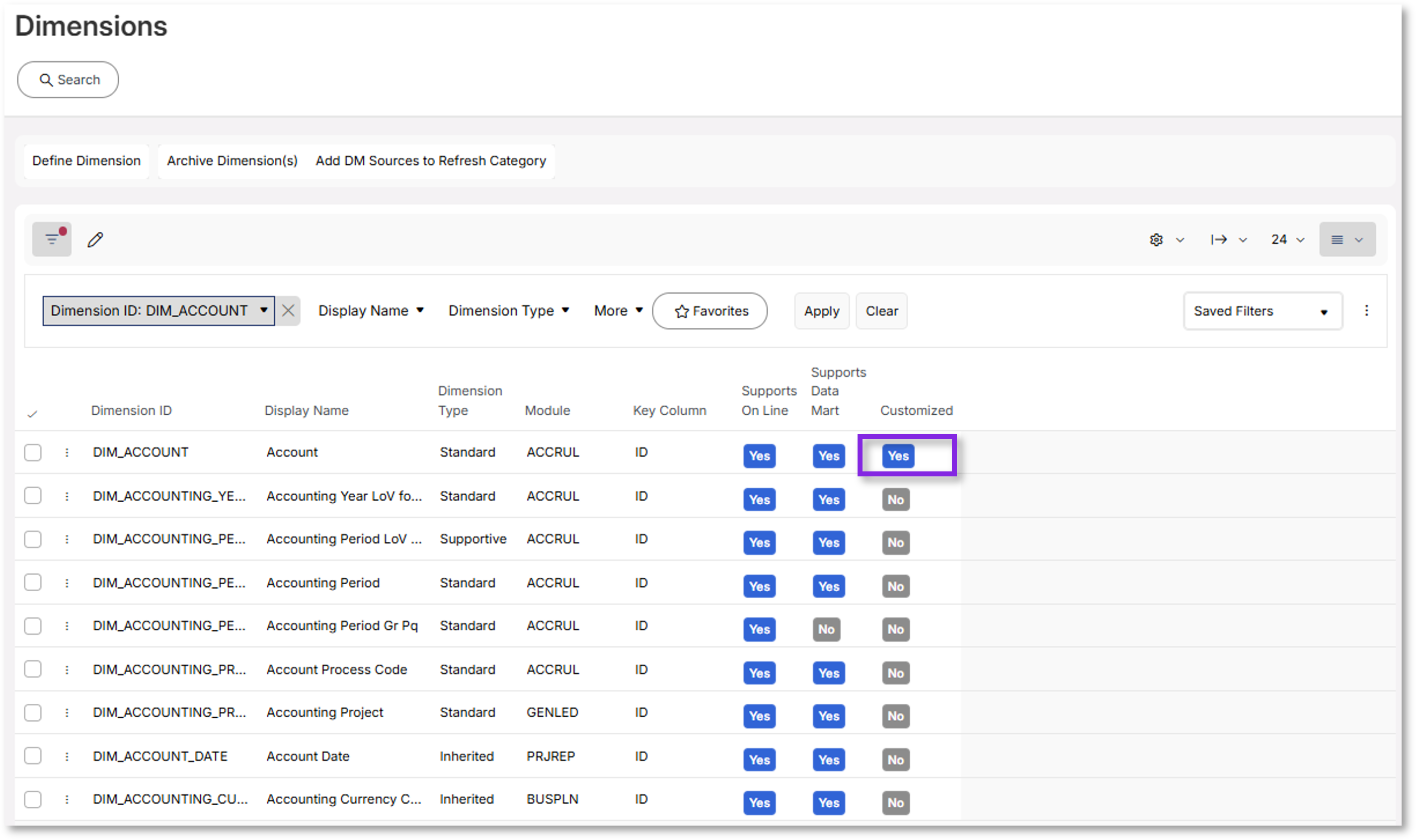Click the GENLED module cell
The image size is (1416, 840).
pos(552,713)
